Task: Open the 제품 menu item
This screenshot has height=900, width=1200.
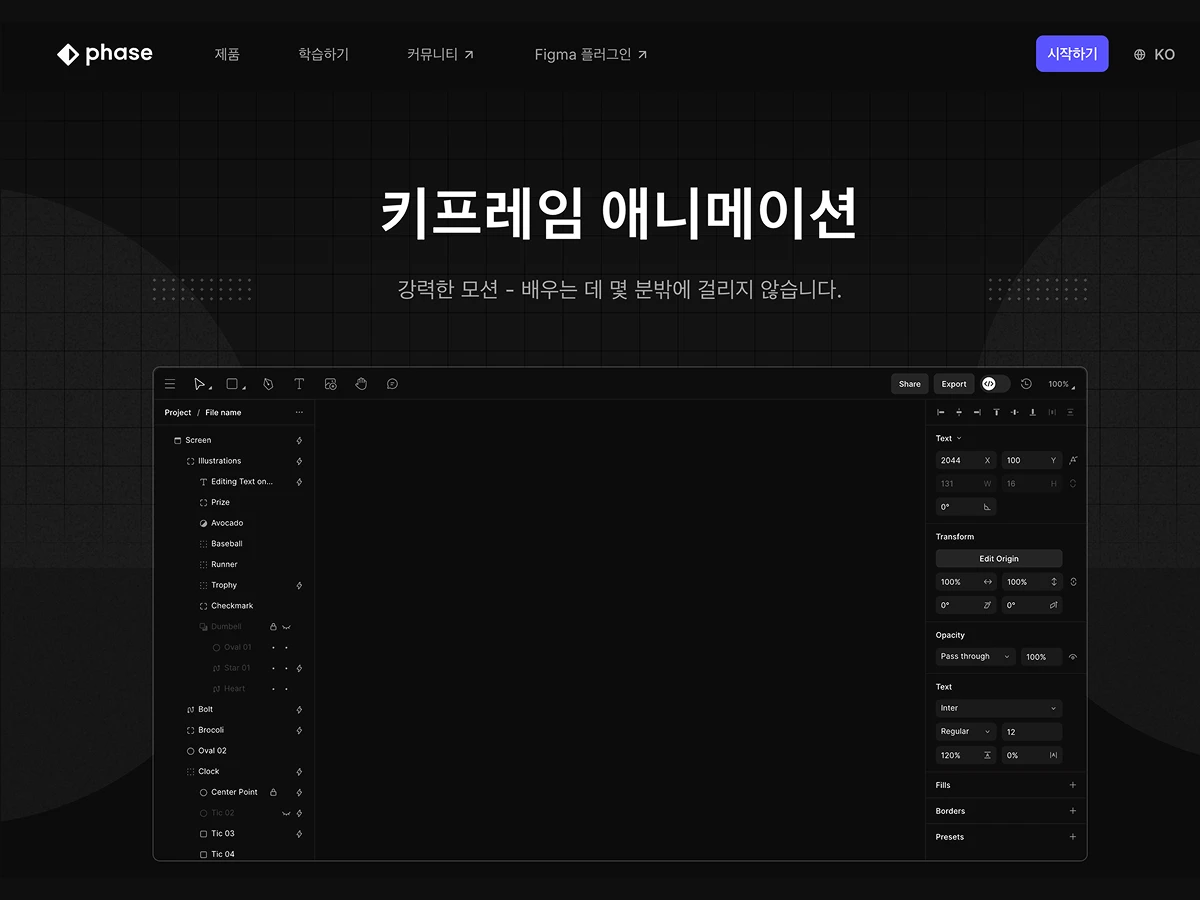Action: [x=227, y=55]
